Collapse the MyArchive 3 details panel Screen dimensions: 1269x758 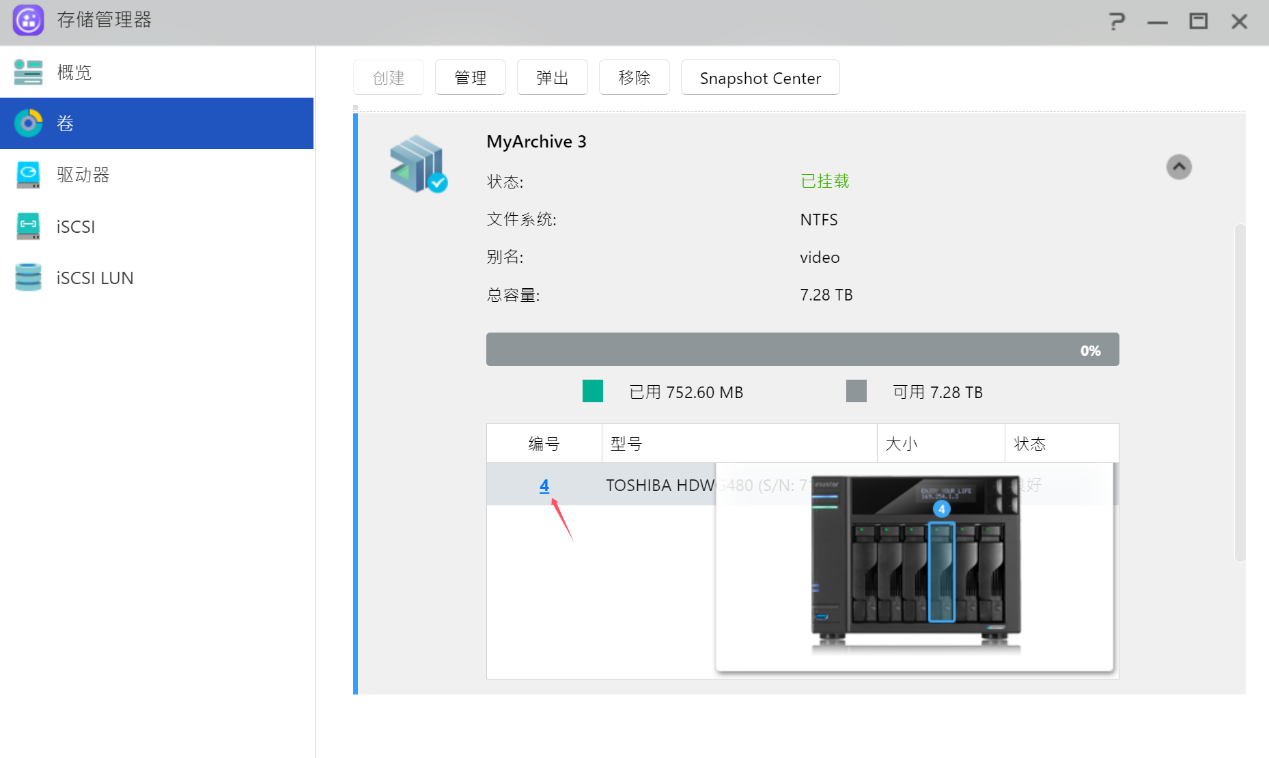1179,167
